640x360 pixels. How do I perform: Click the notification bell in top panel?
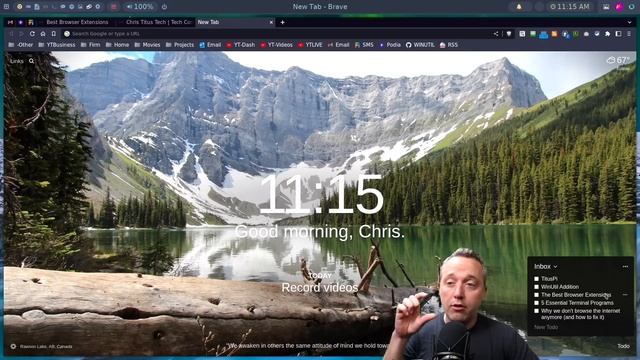point(519,7)
